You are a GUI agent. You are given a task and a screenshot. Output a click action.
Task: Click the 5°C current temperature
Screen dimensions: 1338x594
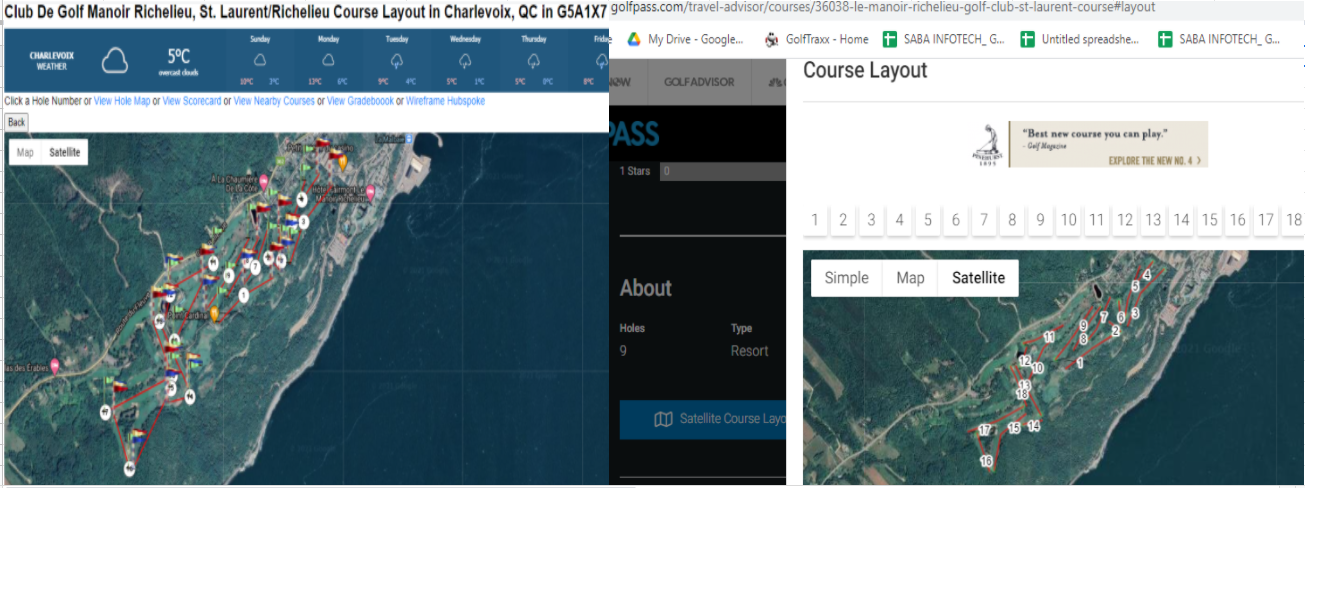click(180, 57)
